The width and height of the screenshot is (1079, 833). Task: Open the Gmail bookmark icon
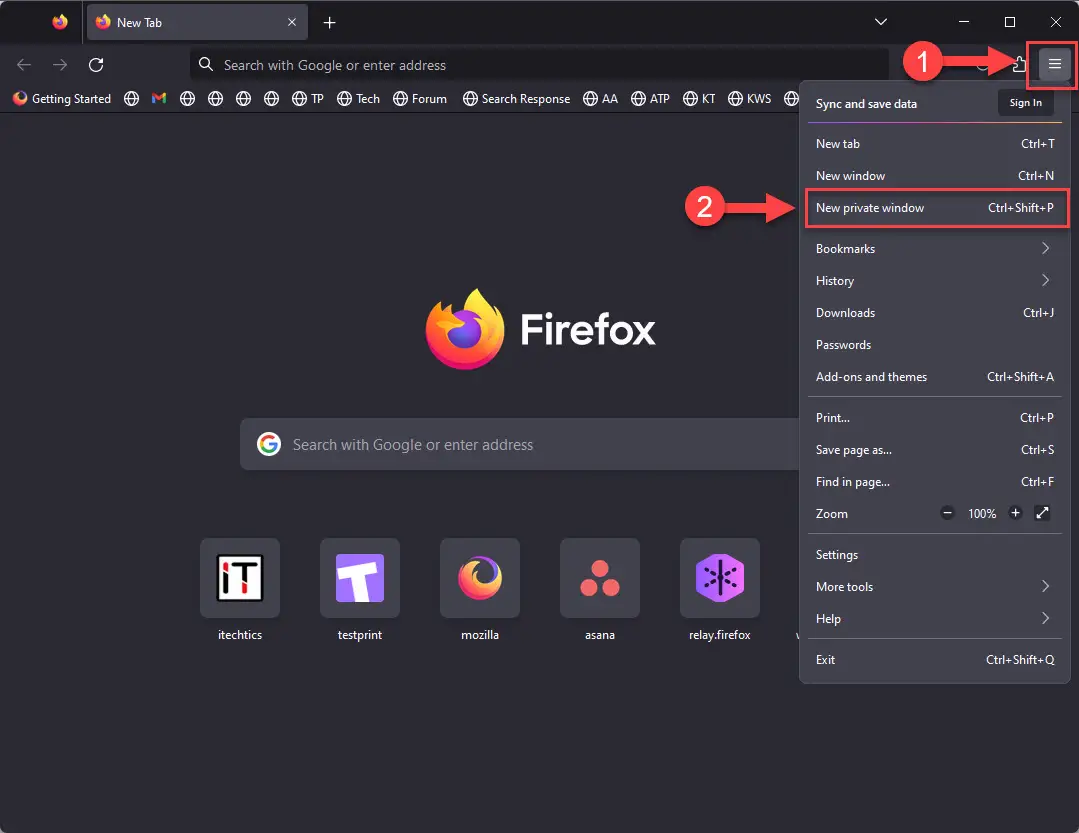(159, 98)
